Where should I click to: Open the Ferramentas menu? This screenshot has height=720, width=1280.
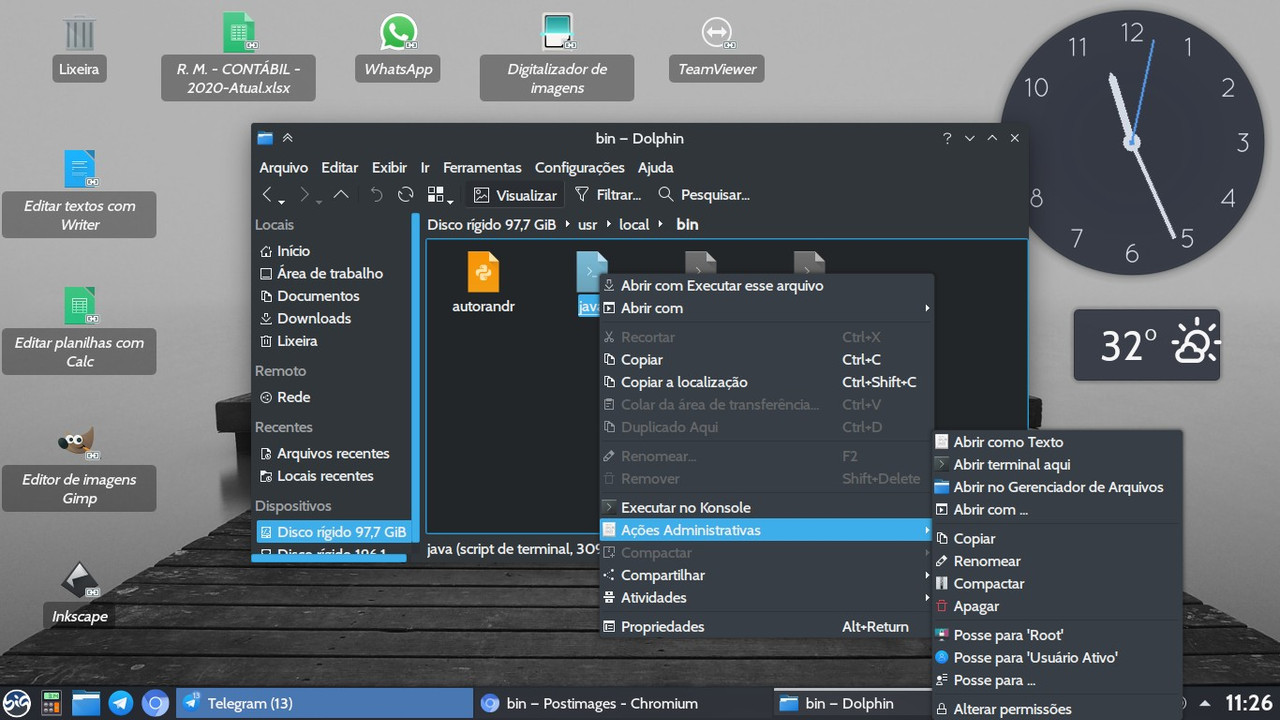[x=482, y=167]
